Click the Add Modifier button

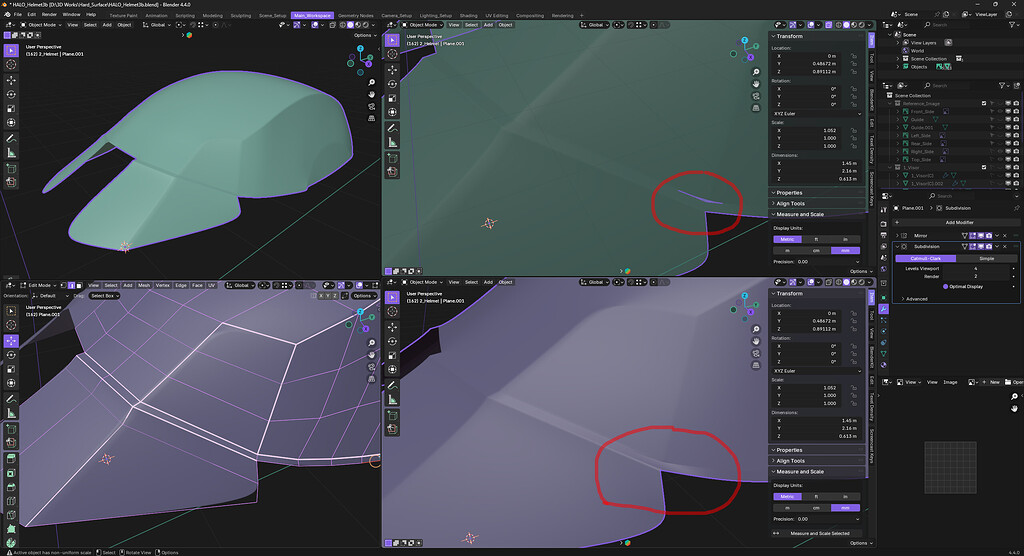(x=959, y=223)
